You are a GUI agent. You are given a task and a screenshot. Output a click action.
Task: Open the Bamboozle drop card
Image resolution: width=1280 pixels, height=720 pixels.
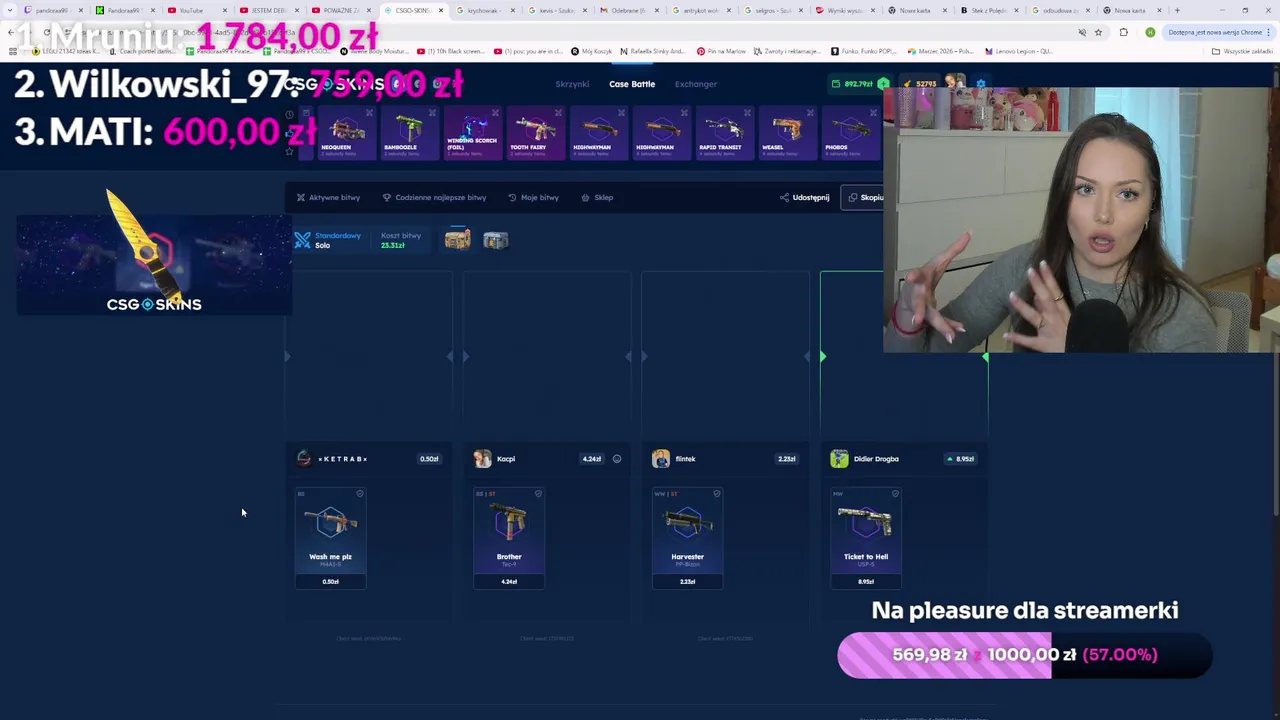tap(408, 133)
